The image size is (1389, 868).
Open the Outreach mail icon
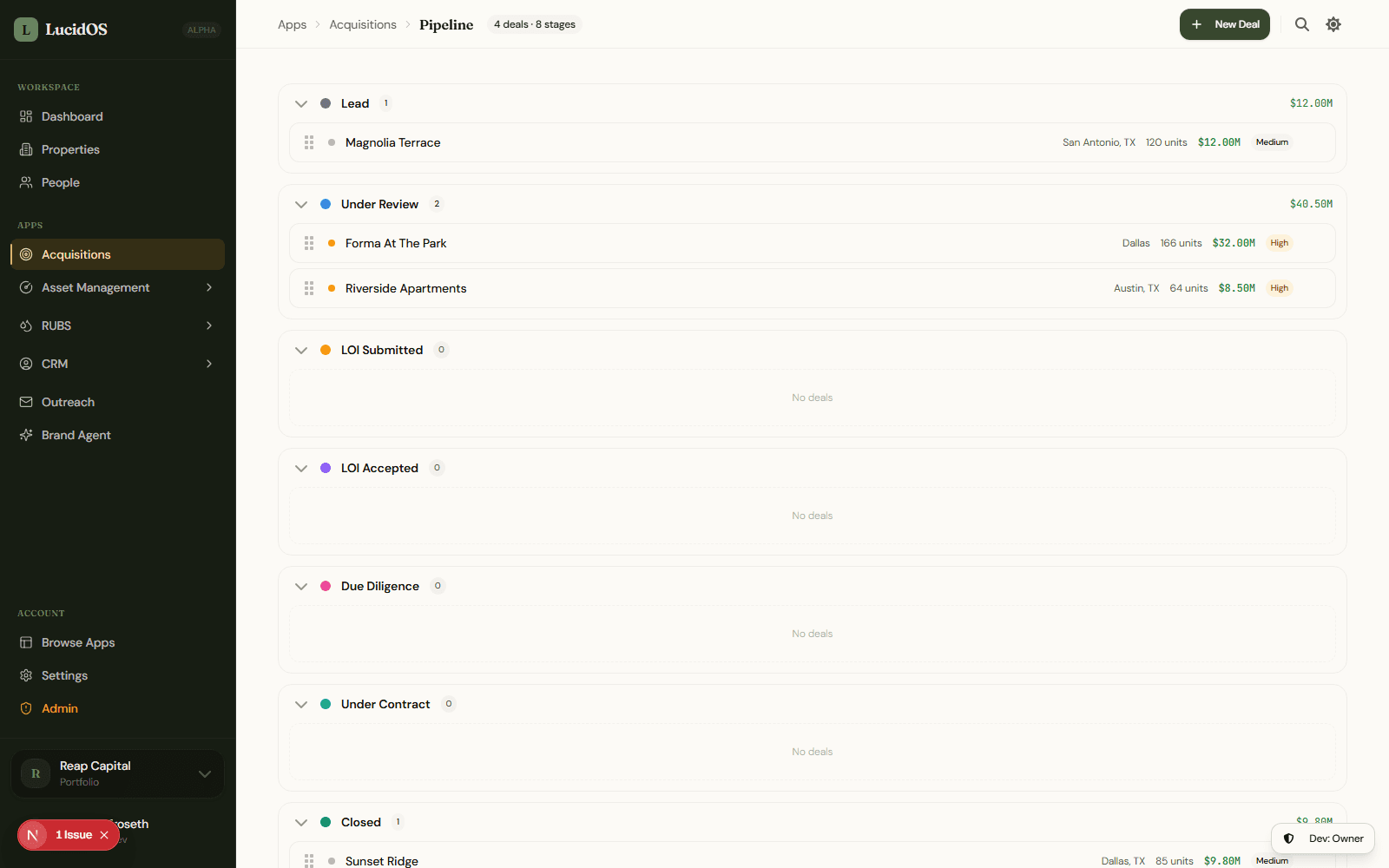(26, 402)
